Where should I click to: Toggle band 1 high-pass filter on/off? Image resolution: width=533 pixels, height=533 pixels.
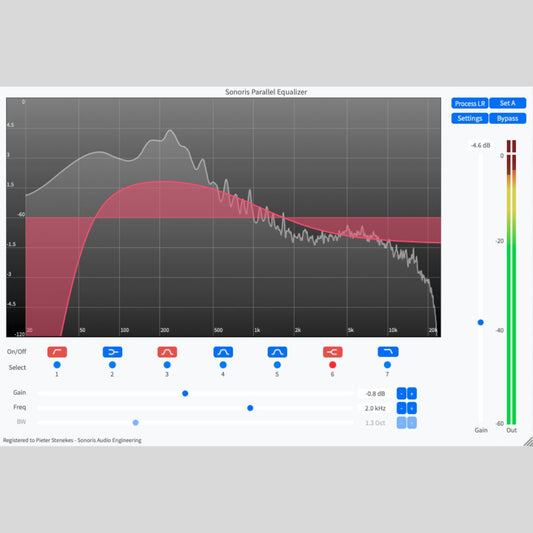pyautogui.click(x=57, y=352)
